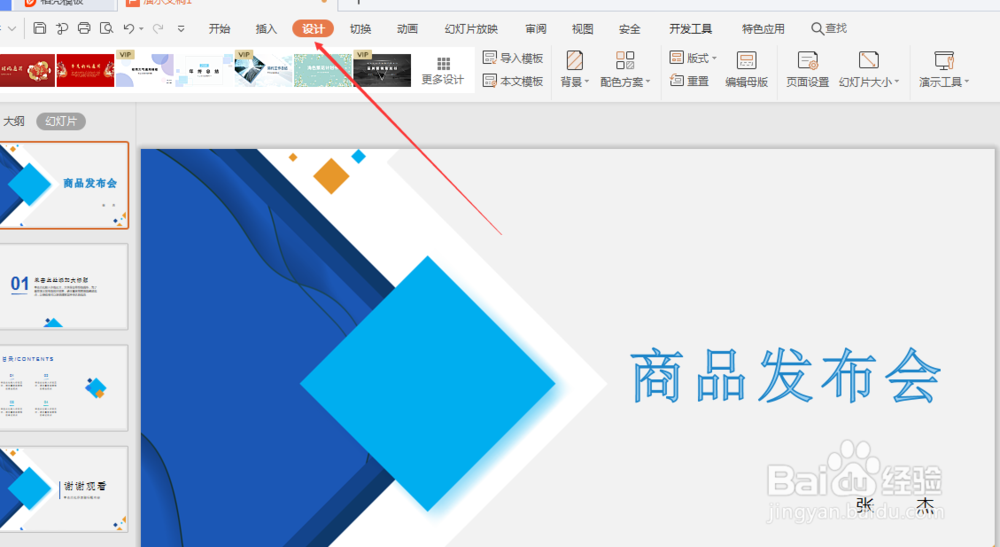Open the 切换 tab
1000x547 pixels.
pyautogui.click(x=360, y=29)
